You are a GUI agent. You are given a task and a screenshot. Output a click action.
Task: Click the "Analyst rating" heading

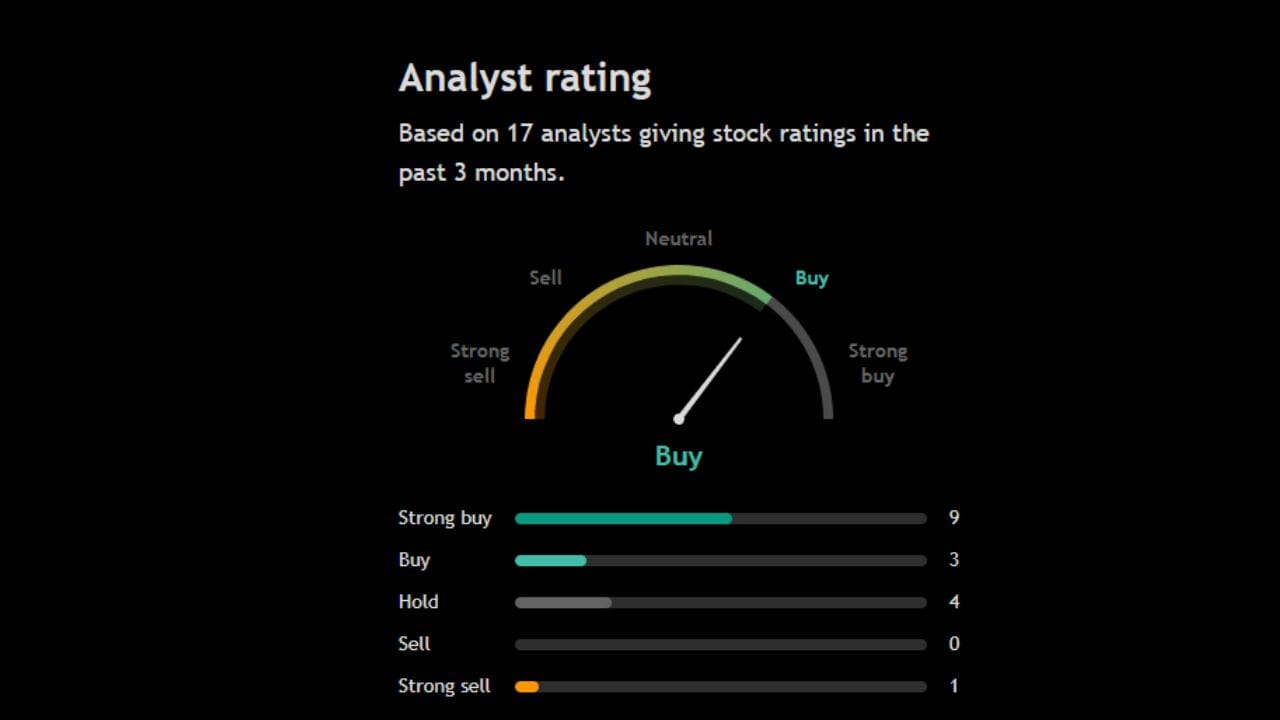tap(524, 78)
